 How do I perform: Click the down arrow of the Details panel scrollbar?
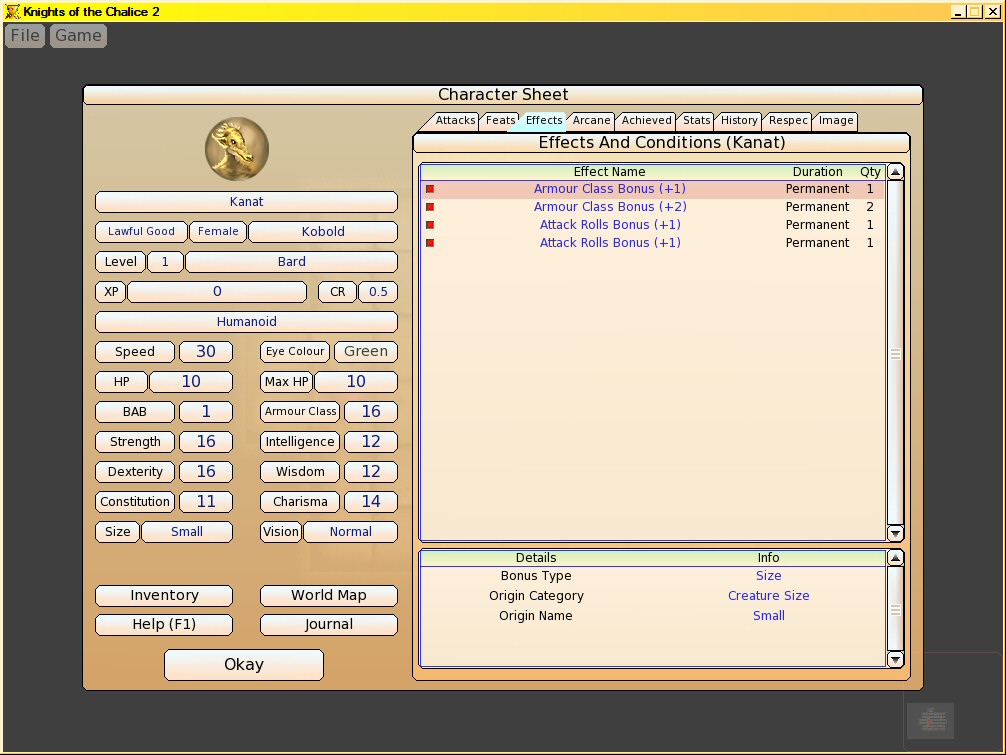point(895,659)
